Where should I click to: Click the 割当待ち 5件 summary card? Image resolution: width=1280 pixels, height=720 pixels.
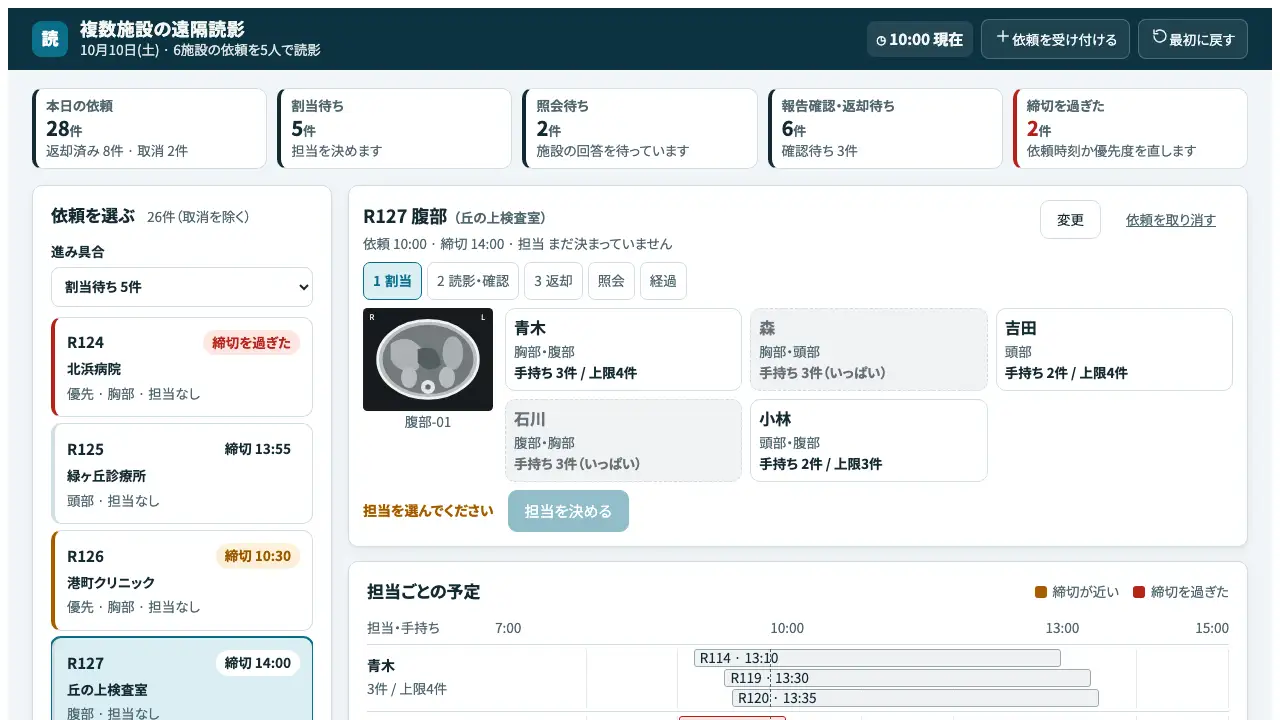tap(395, 129)
